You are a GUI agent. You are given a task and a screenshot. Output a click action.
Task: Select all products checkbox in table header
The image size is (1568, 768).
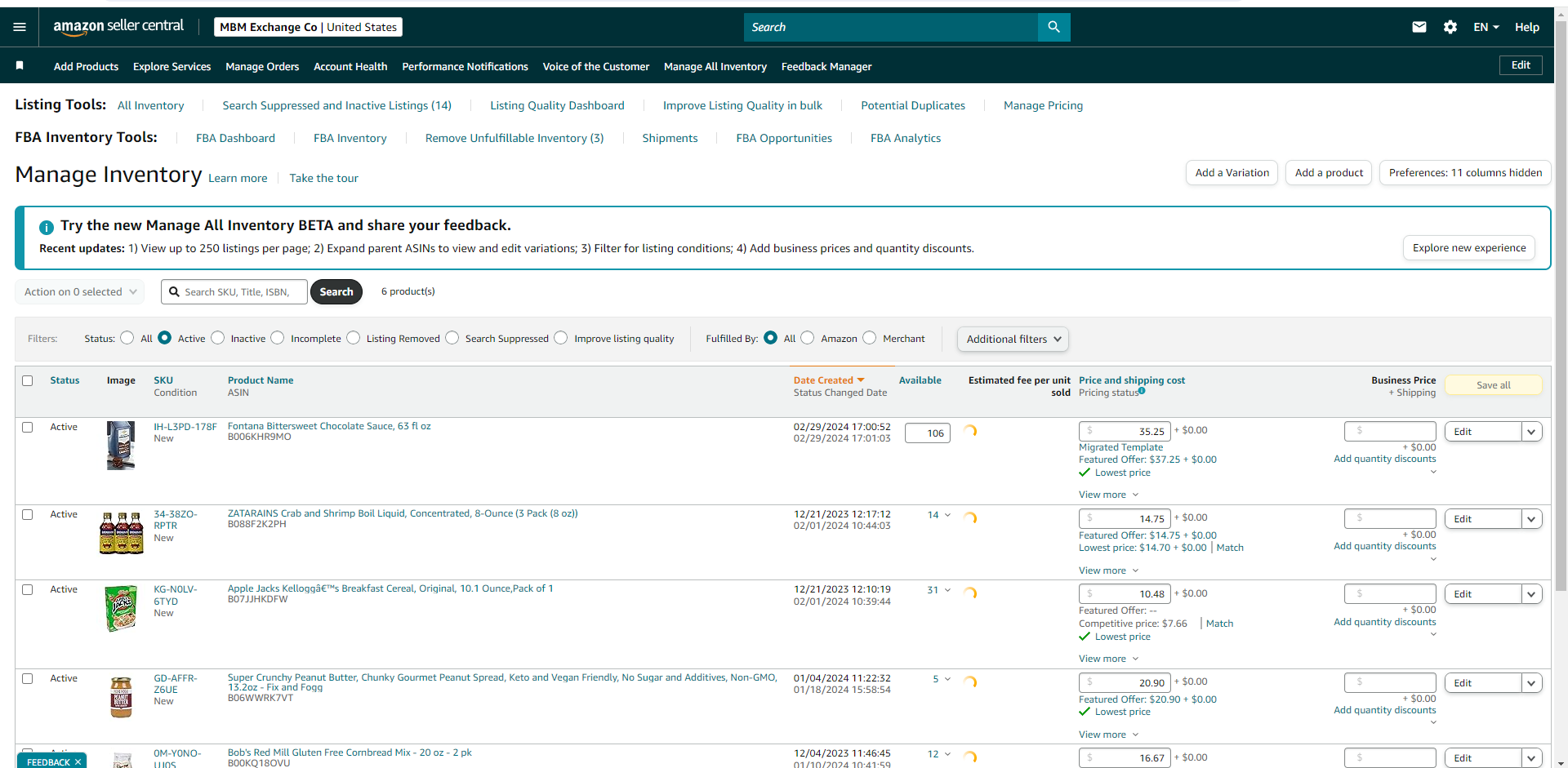click(x=28, y=380)
